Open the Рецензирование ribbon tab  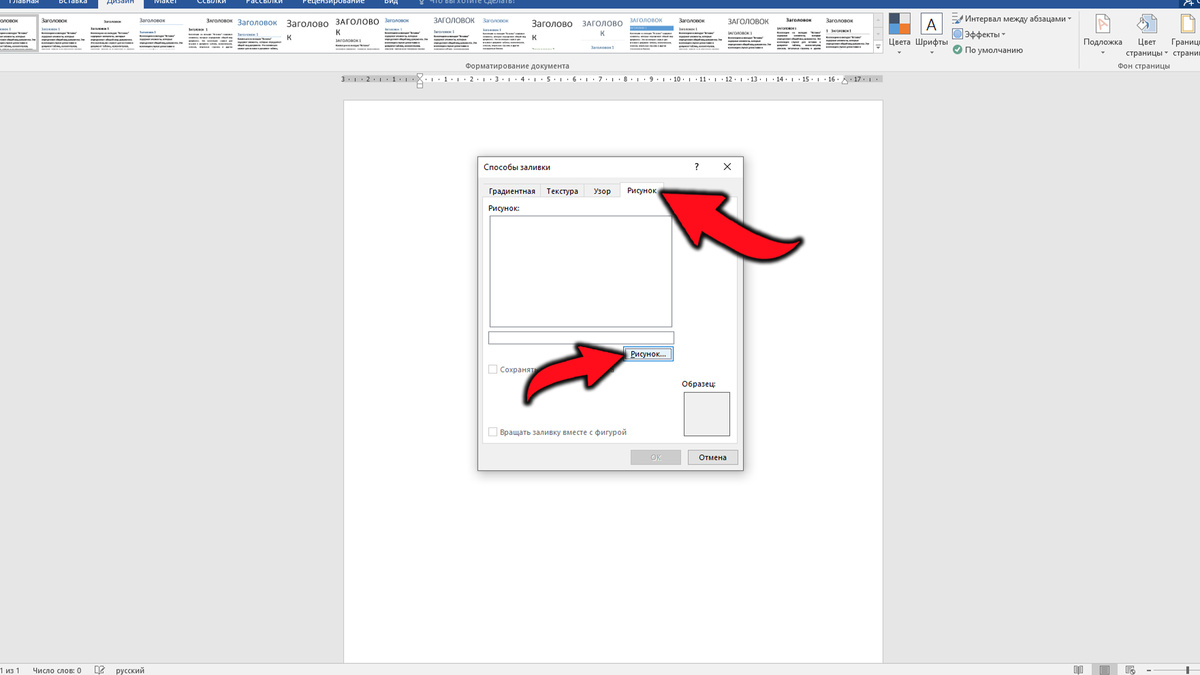pyautogui.click(x=332, y=3)
